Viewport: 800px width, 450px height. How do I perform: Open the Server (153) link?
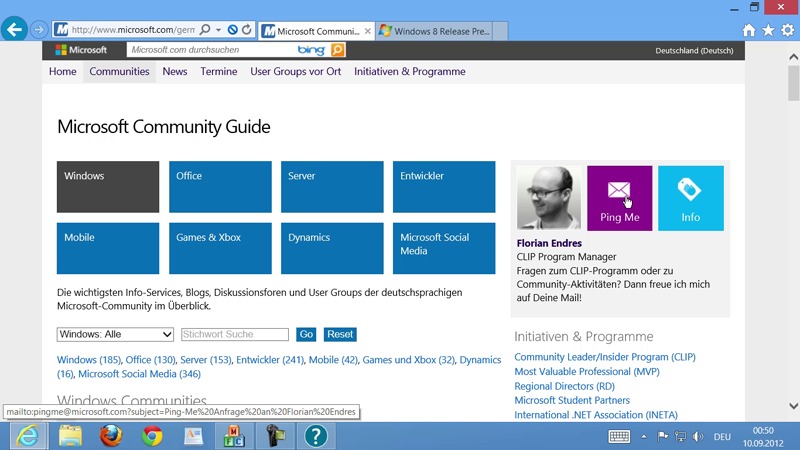(206, 360)
